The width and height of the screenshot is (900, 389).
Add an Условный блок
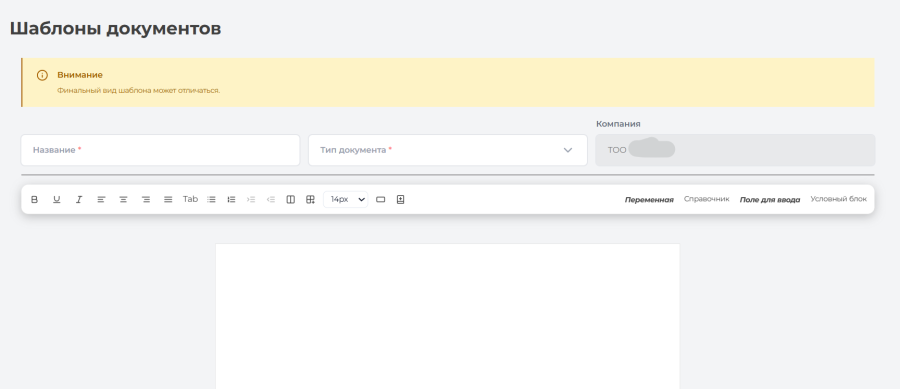[x=839, y=199]
